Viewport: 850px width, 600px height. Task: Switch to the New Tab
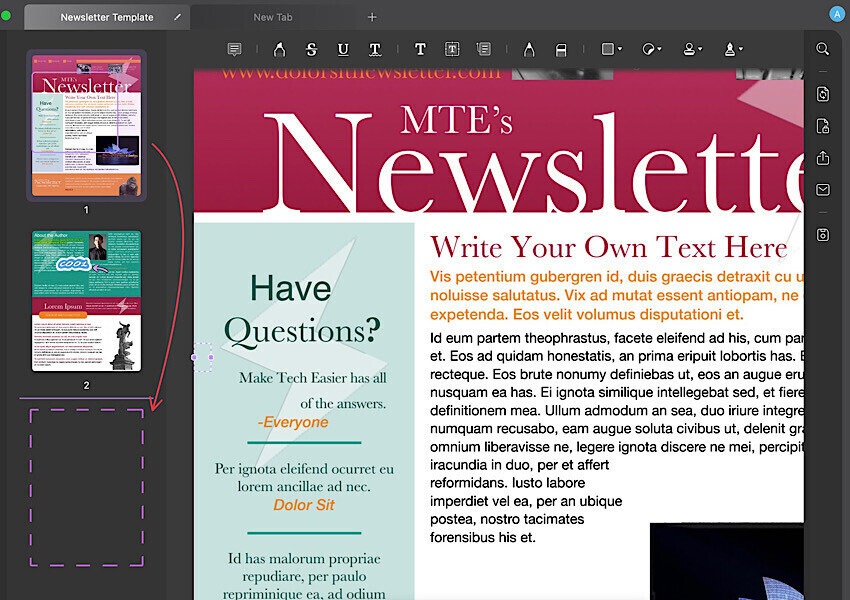click(x=274, y=16)
